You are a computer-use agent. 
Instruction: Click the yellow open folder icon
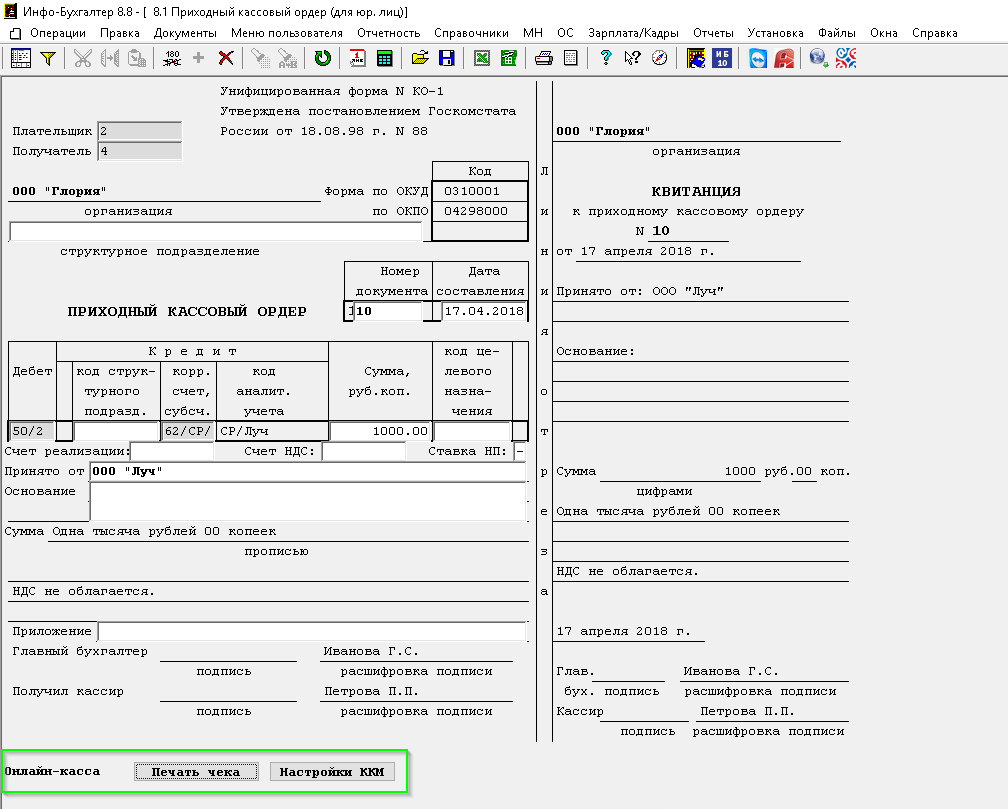(420, 59)
